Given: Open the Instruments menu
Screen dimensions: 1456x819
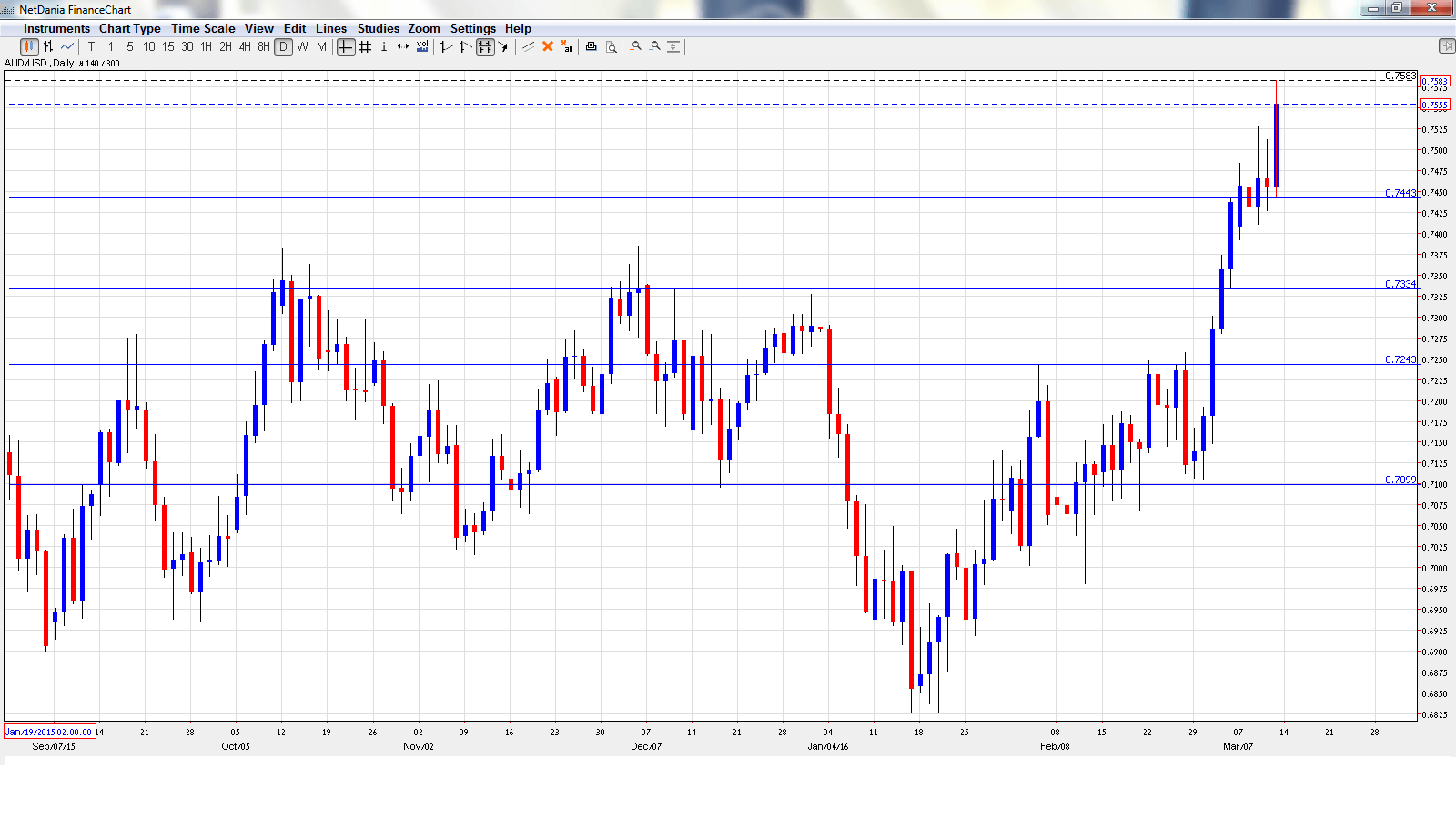Looking at the screenshot, I should [56, 28].
